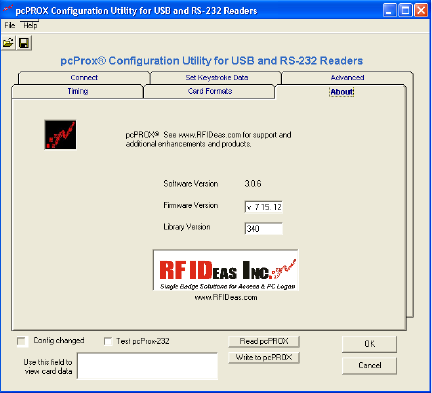Enable the Test pcProx-232 checkbox

click(108, 341)
